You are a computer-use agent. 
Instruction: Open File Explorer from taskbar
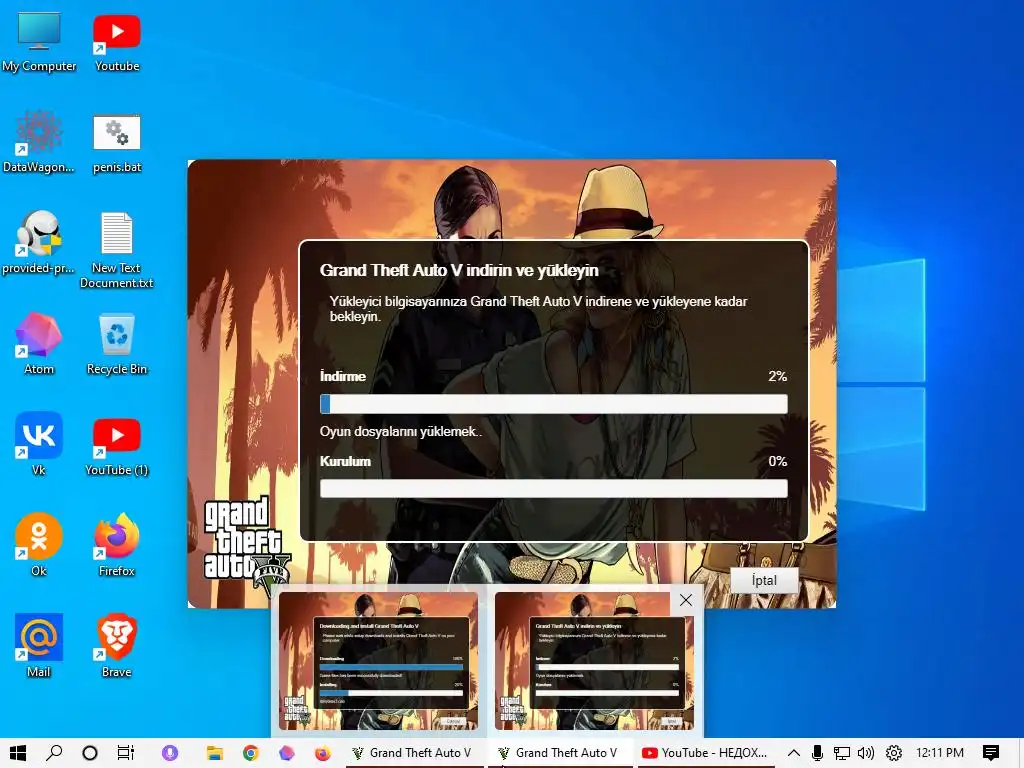214,753
